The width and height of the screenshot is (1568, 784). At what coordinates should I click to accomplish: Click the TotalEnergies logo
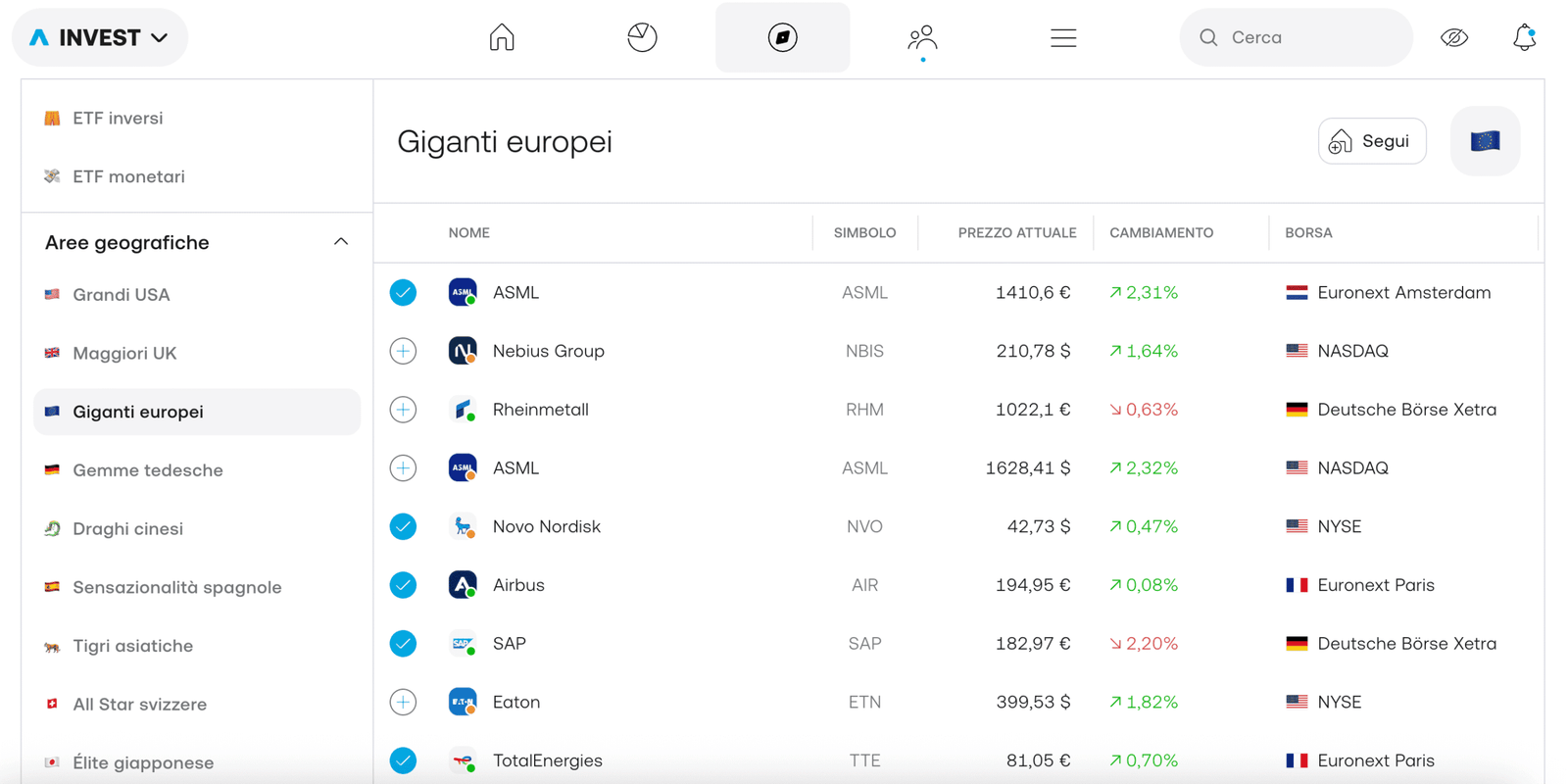point(463,760)
